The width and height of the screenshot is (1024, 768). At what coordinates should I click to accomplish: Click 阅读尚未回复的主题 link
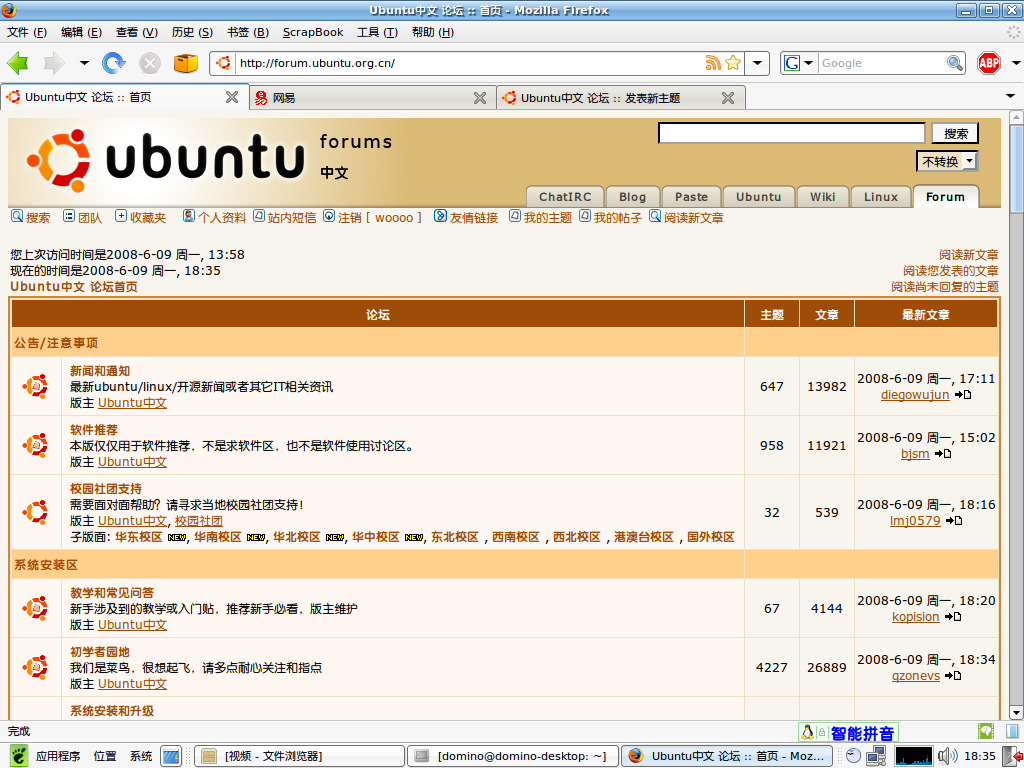pyautogui.click(x=945, y=287)
